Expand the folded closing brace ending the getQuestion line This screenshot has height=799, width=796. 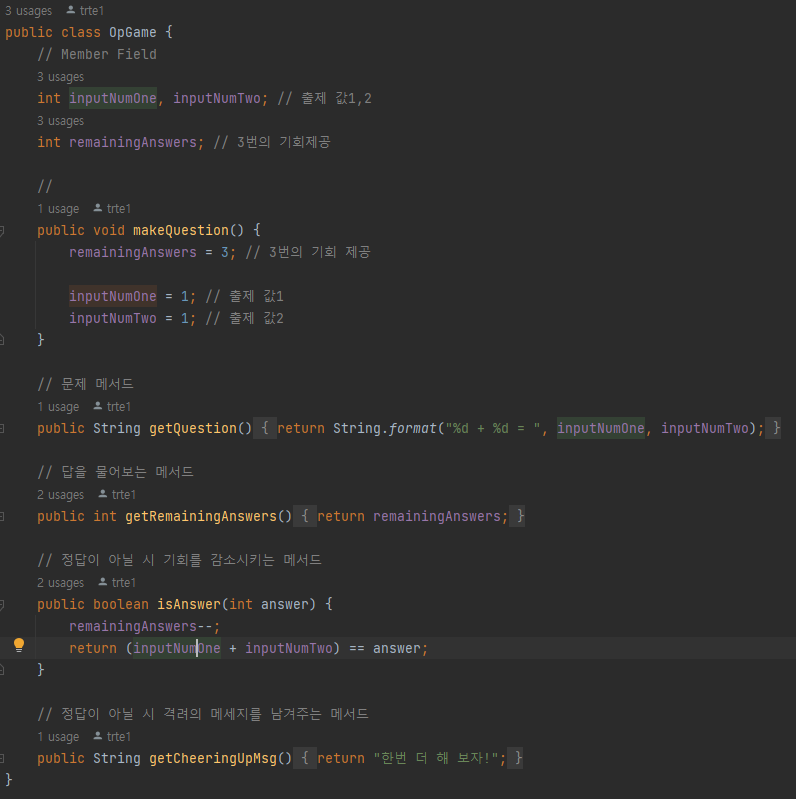775,428
